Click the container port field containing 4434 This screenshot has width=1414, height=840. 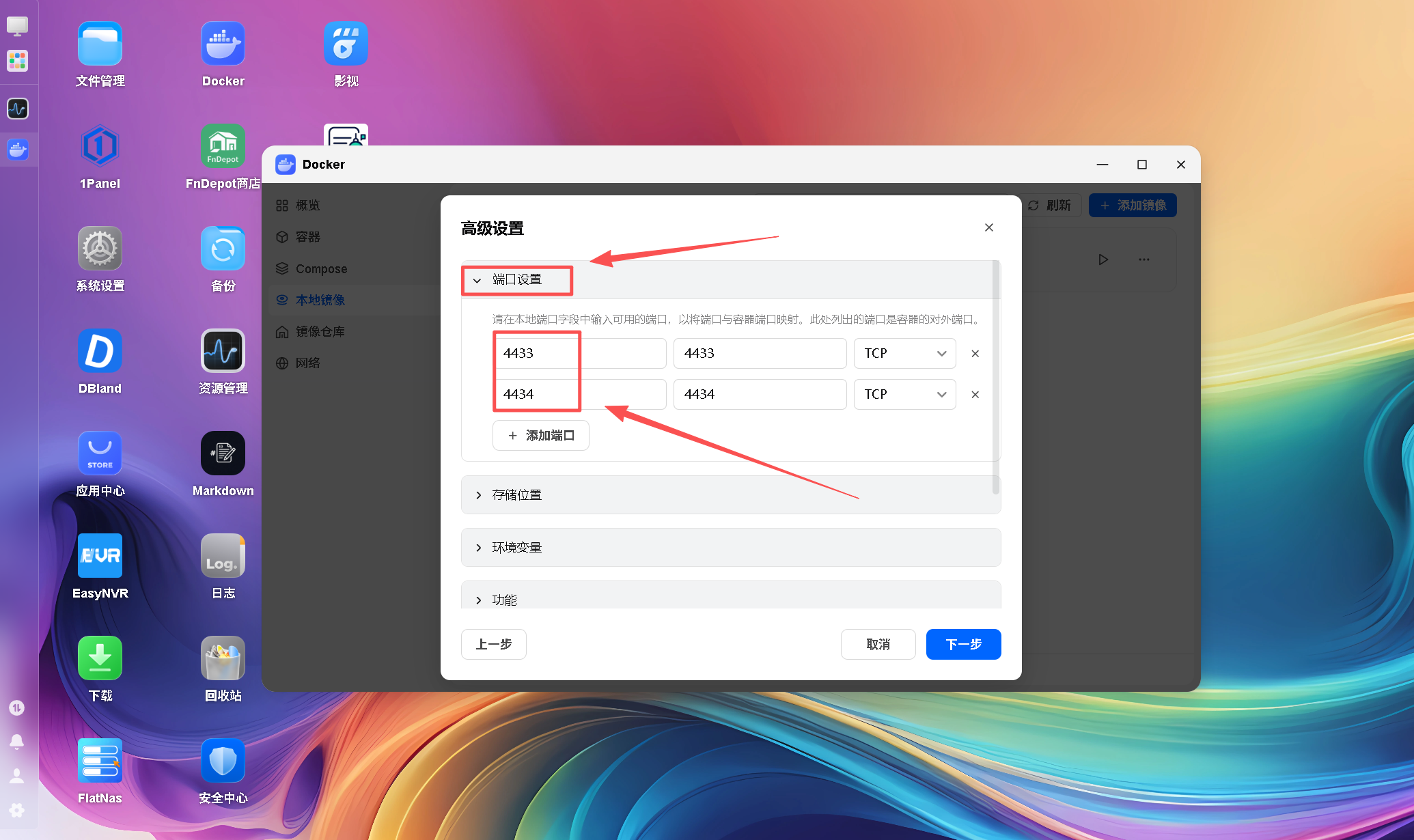760,395
